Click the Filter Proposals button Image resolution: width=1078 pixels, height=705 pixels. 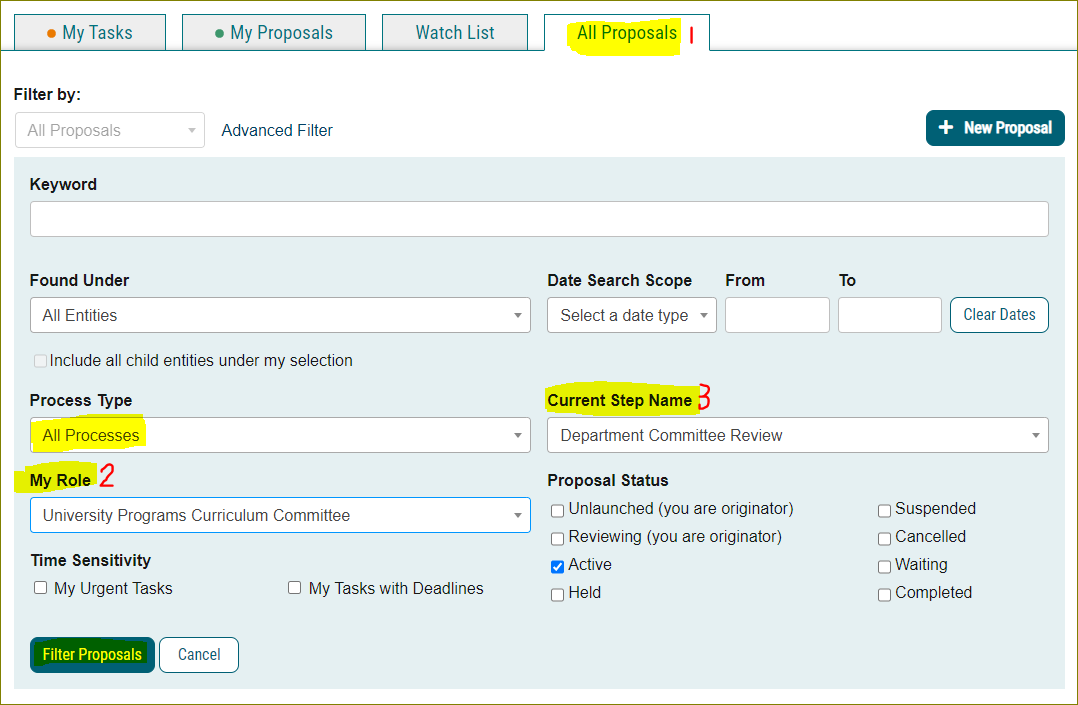92,655
